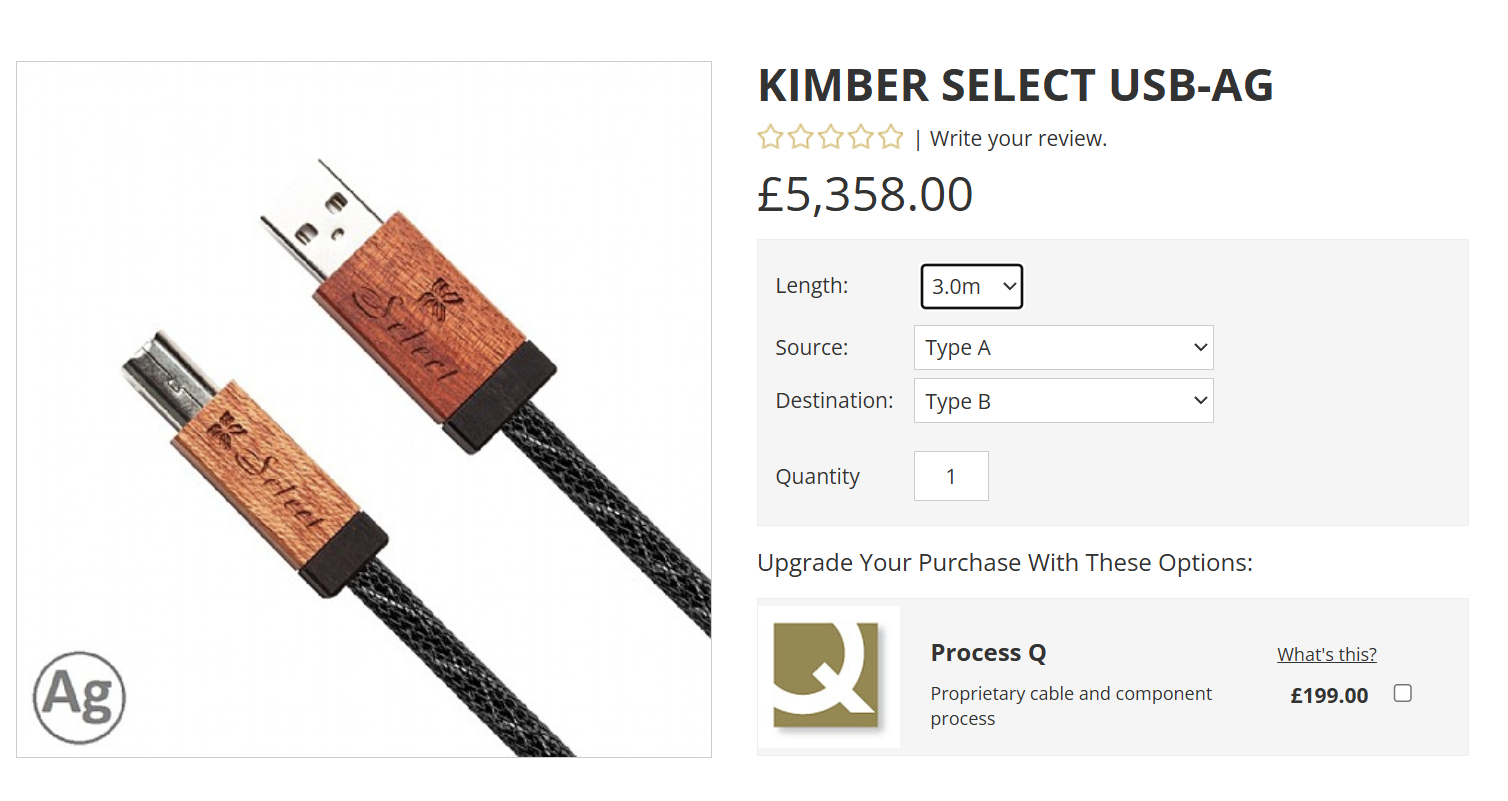The height and width of the screenshot is (801, 1508).
Task: Focus the Quantity input field
Action: [x=951, y=476]
